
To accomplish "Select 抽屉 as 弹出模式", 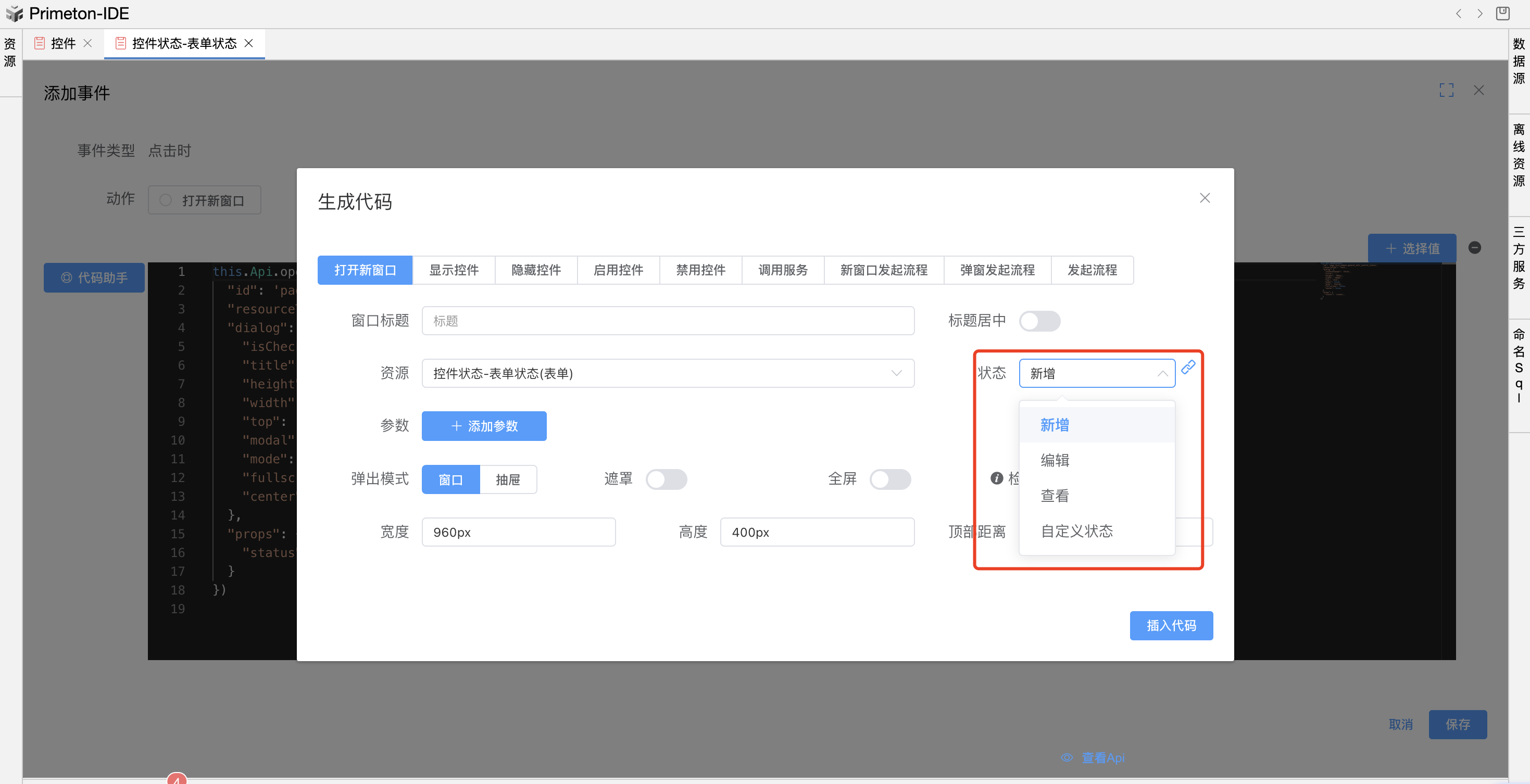I will click(x=508, y=479).
